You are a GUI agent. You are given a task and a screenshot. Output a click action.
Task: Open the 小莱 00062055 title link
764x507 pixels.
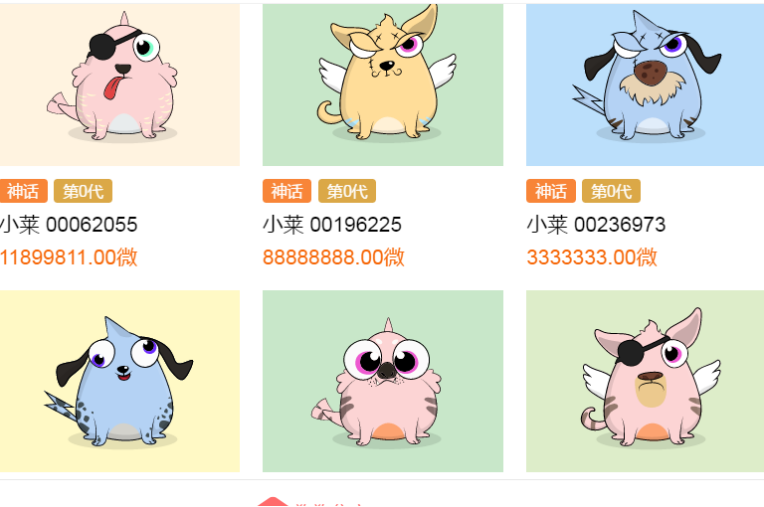click(69, 225)
